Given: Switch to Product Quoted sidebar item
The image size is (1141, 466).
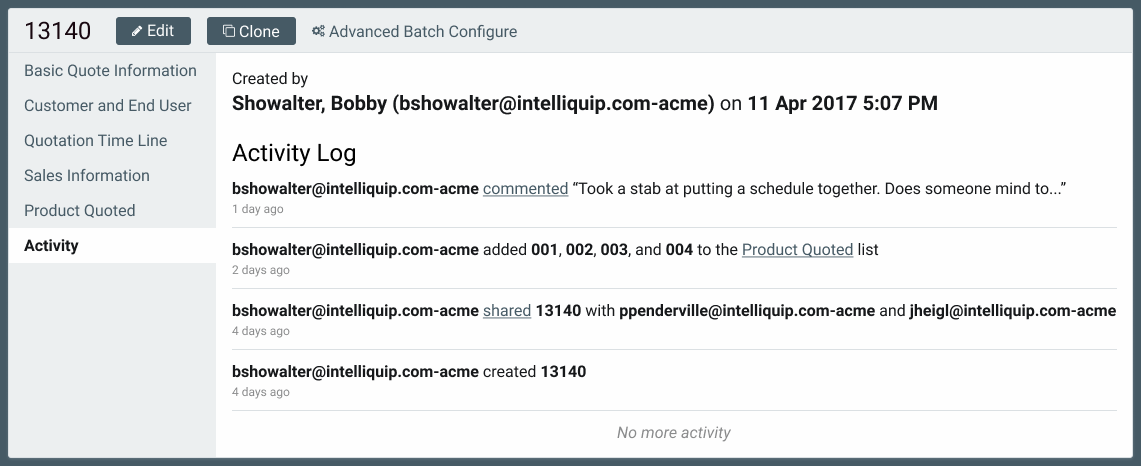Looking at the screenshot, I should coord(79,210).
